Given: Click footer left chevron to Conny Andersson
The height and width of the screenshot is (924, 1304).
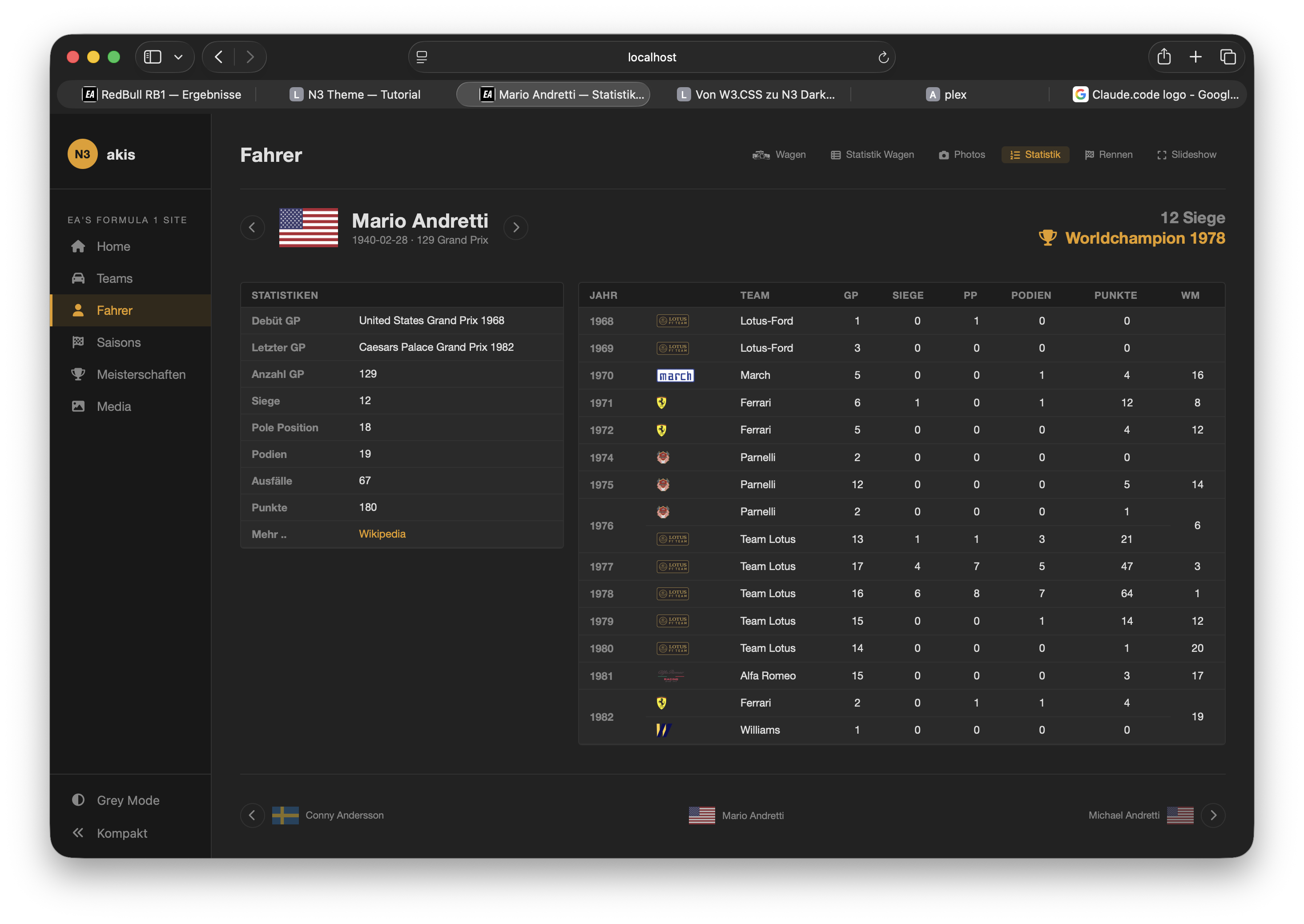Looking at the screenshot, I should [x=252, y=816].
